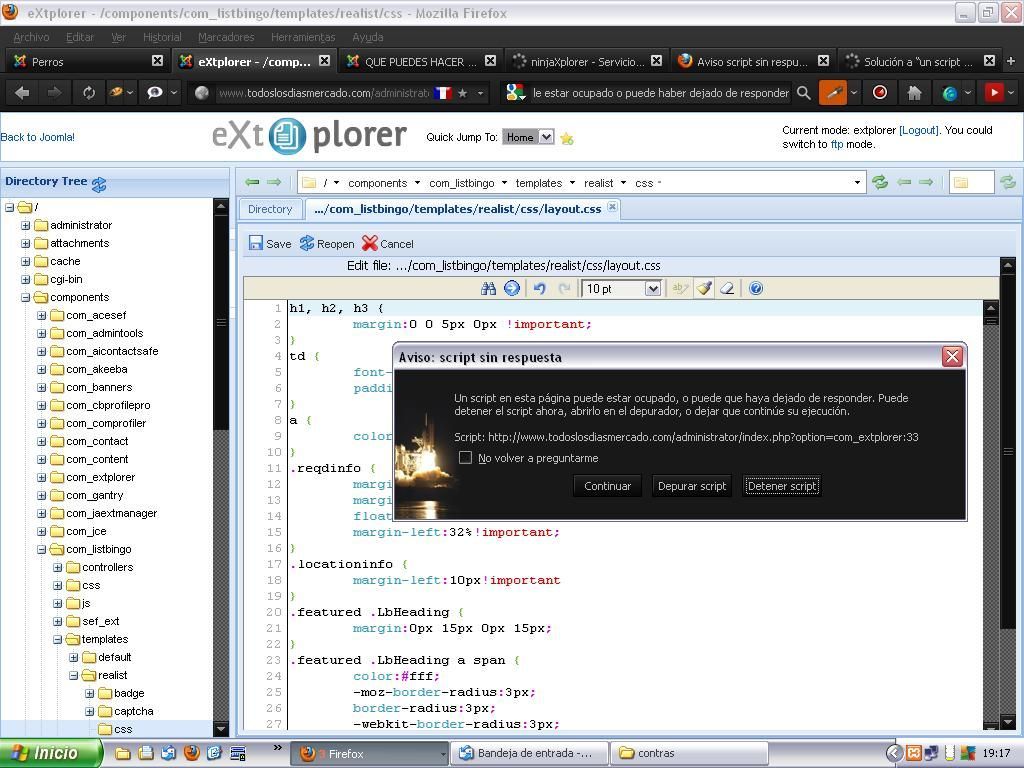Viewport: 1024px width, 768px height.
Task: Open Quick Jump To Home dropdown
Action: tap(547, 137)
